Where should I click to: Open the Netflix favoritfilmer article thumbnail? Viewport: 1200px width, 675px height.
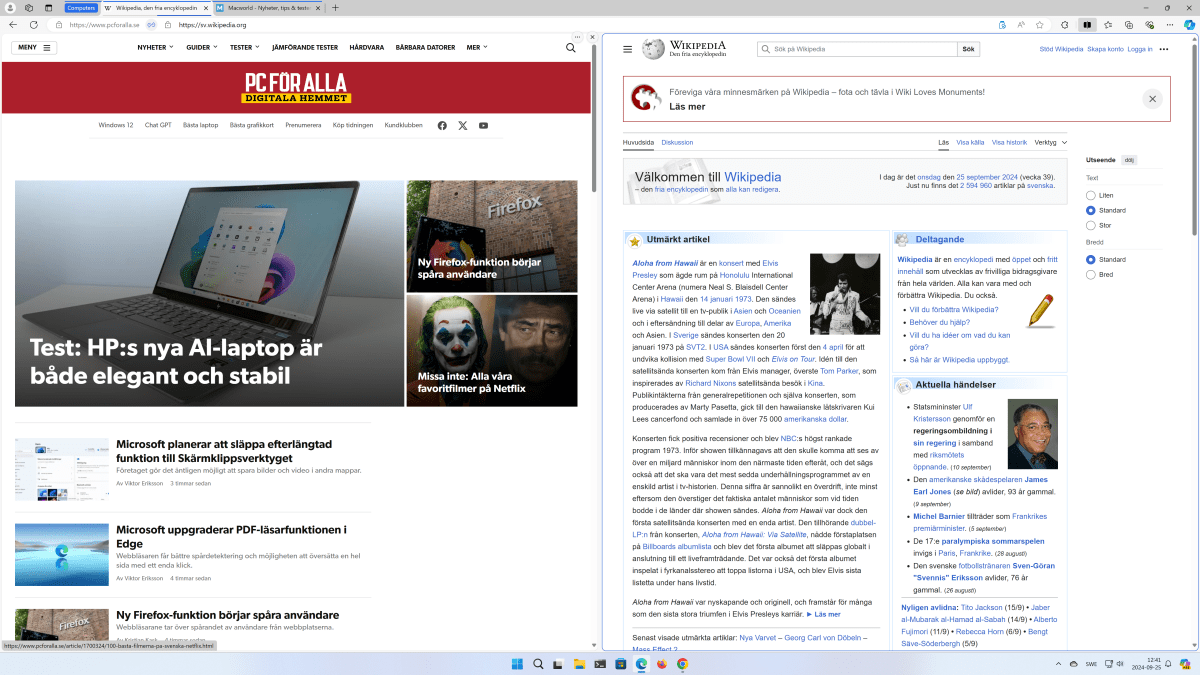click(492, 350)
